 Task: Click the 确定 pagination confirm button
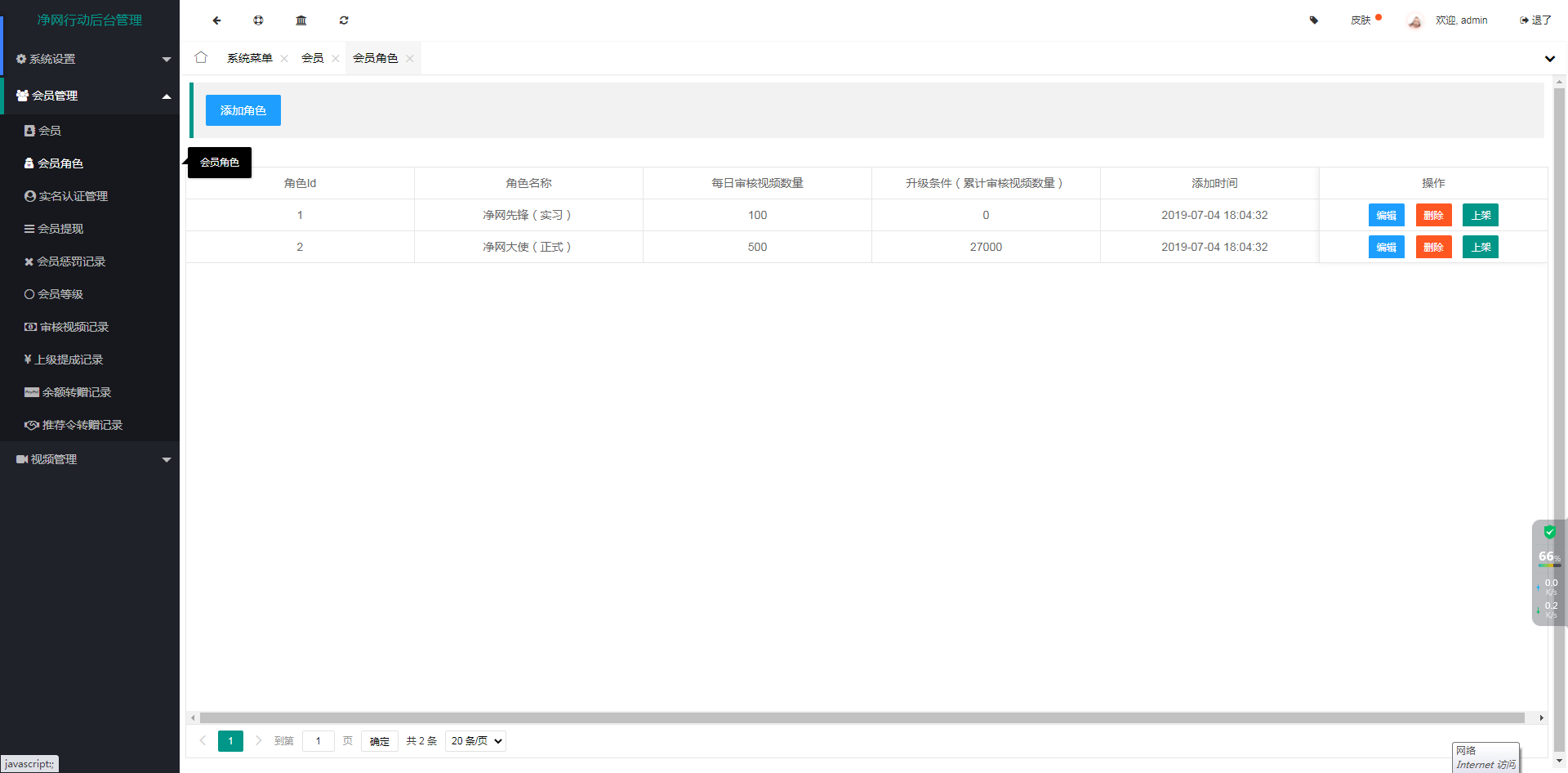(380, 741)
